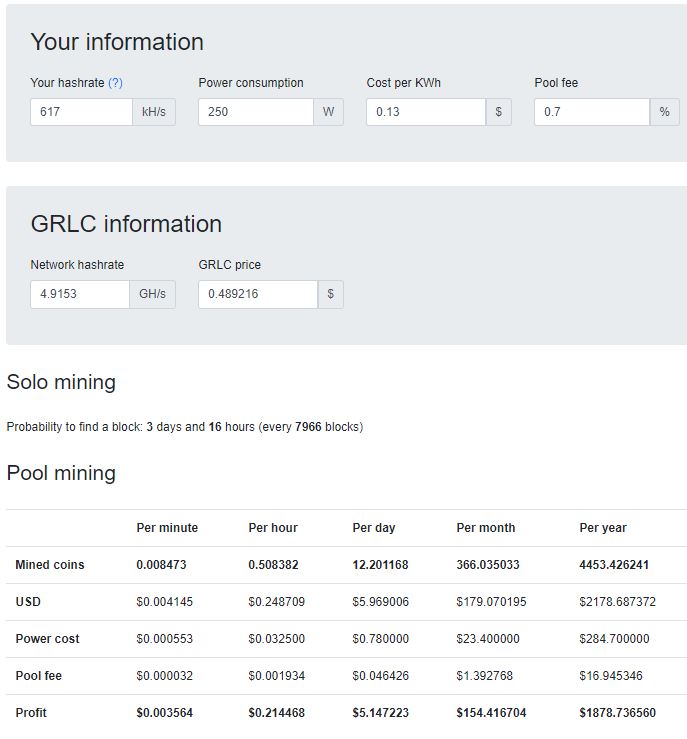Select the Per month column header
This screenshot has height=739, width=687.
pyautogui.click(x=486, y=528)
